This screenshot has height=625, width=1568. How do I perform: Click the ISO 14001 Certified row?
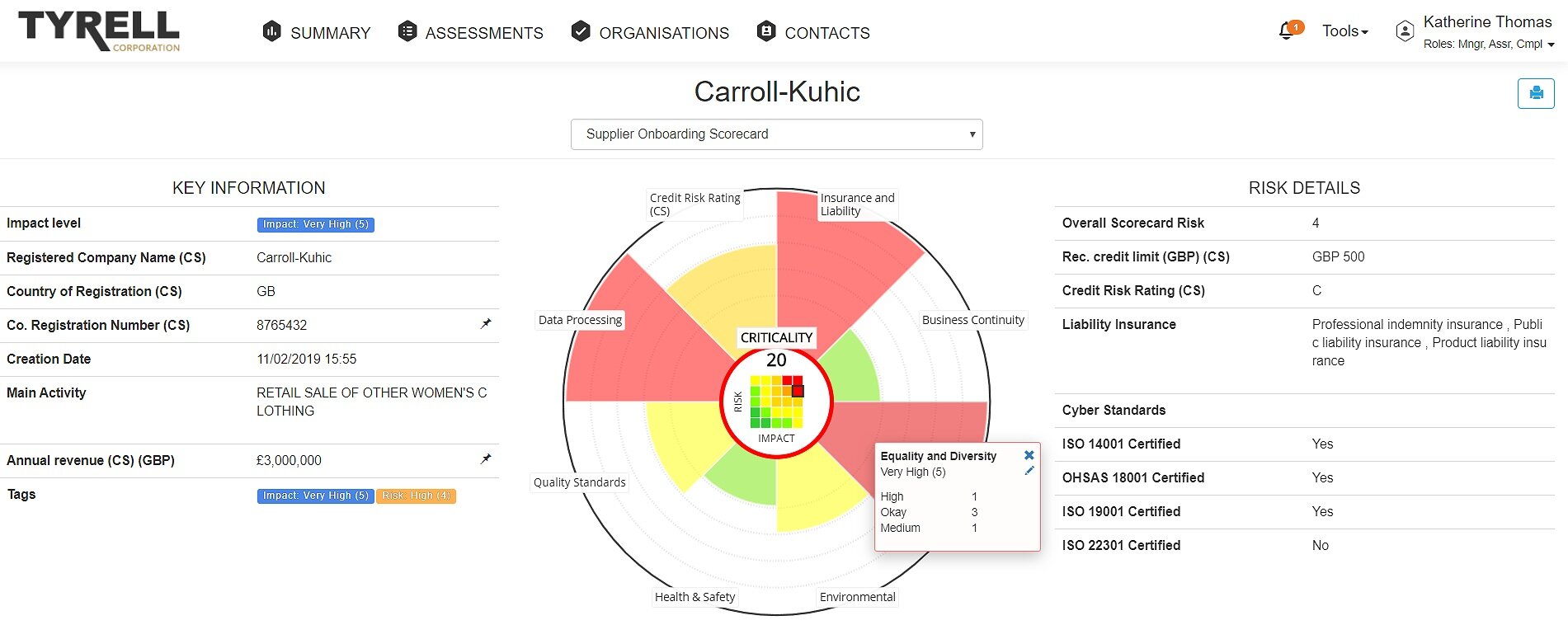click(x=1304, y=444)
